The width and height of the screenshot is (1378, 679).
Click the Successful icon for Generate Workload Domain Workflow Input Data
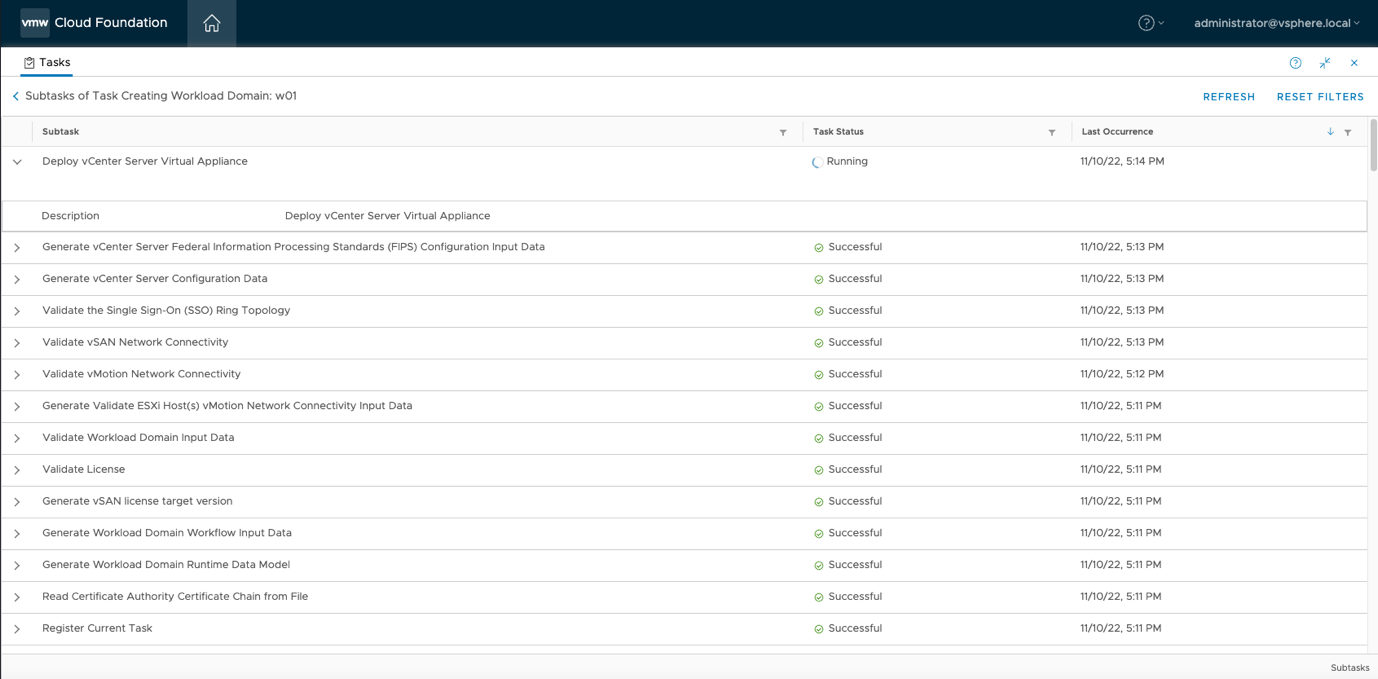(x=819, y=534)
